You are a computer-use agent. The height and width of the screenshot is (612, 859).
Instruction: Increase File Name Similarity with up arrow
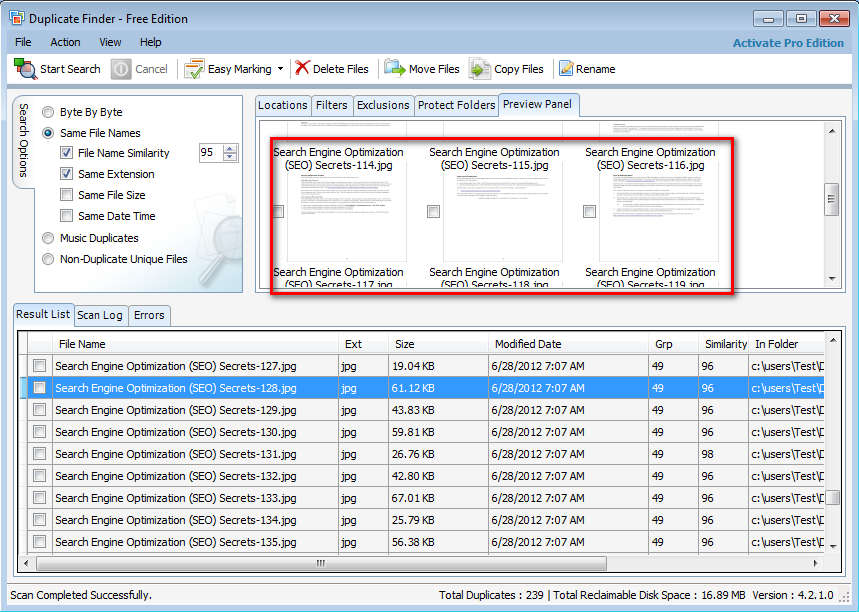(x=231, y=149)
